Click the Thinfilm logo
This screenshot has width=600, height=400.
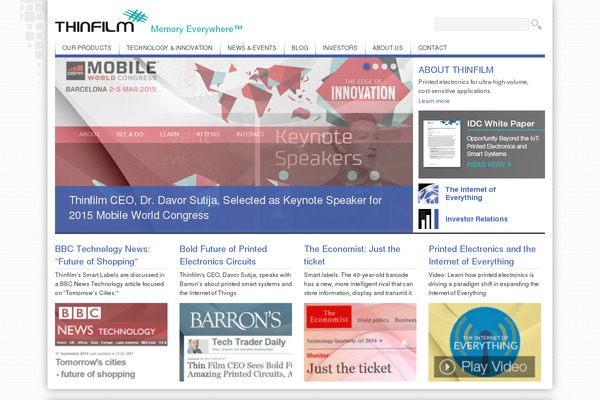102,21
